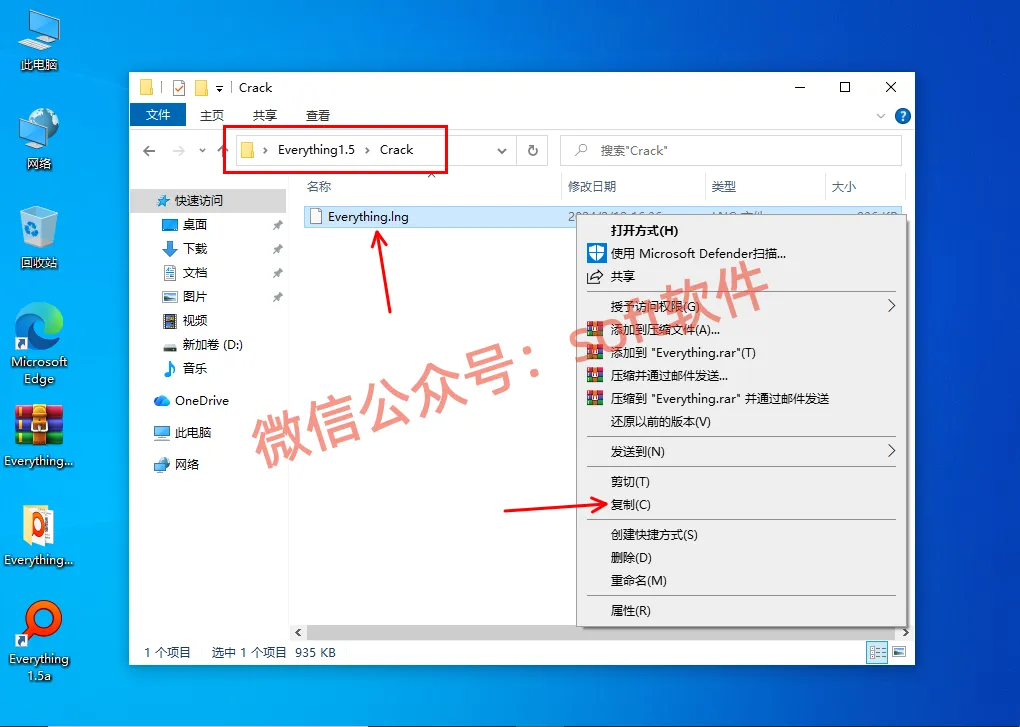Image resolution: width=1020 pixels, height=727 pixels.
Task: Switch to details view layout icon
Action: 878,652
